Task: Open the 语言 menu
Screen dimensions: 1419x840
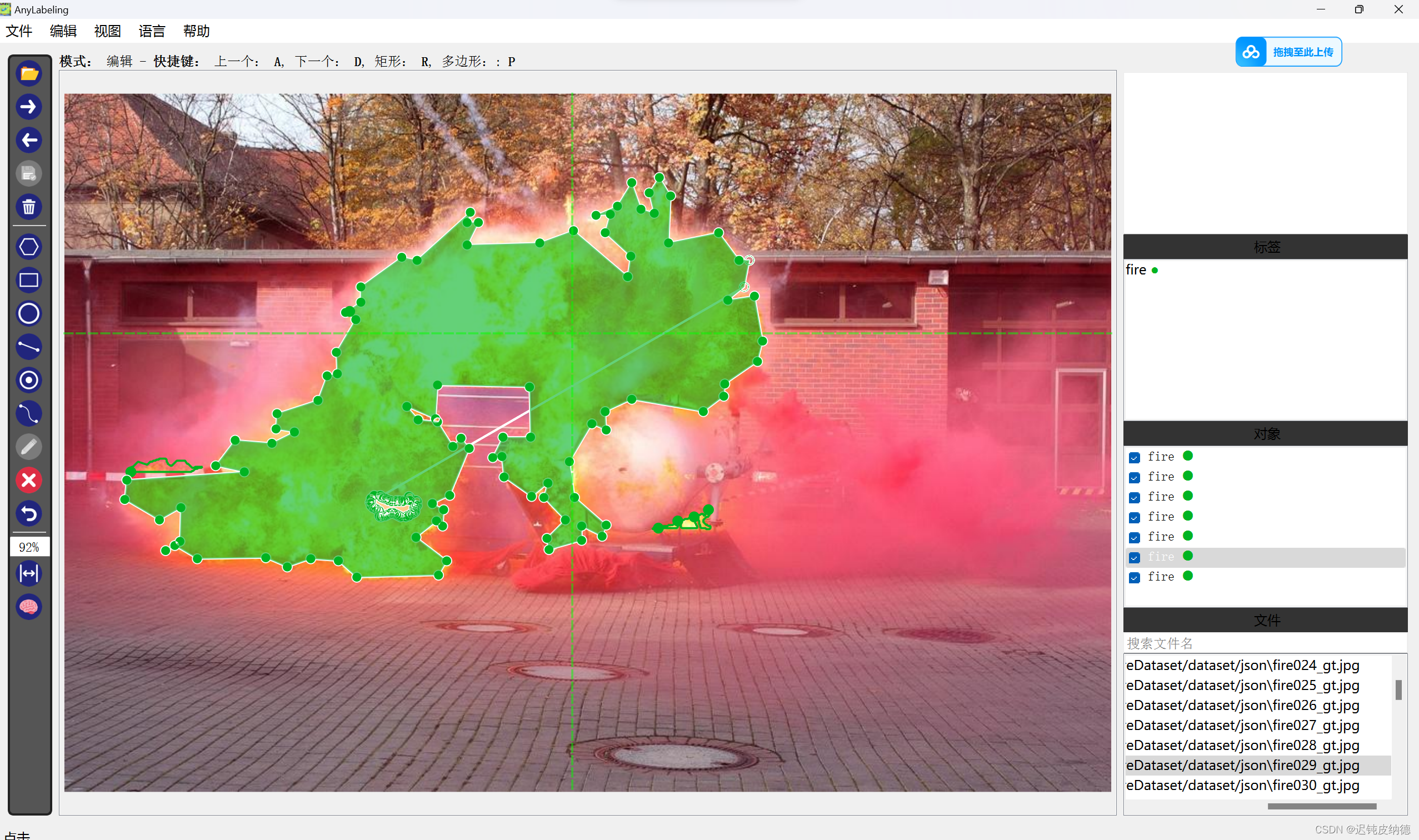Action: click(x=152, y=31)
